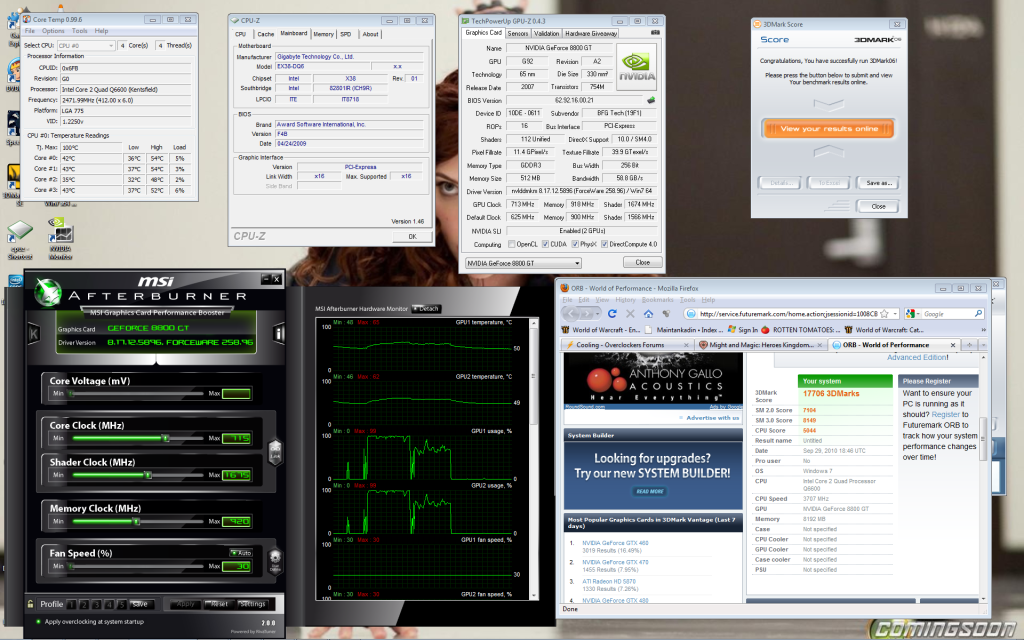Click the NVIDIA Monitor desktop icon
The height and width of the screenshot is (640, 1024).
[x=60, y=238]
